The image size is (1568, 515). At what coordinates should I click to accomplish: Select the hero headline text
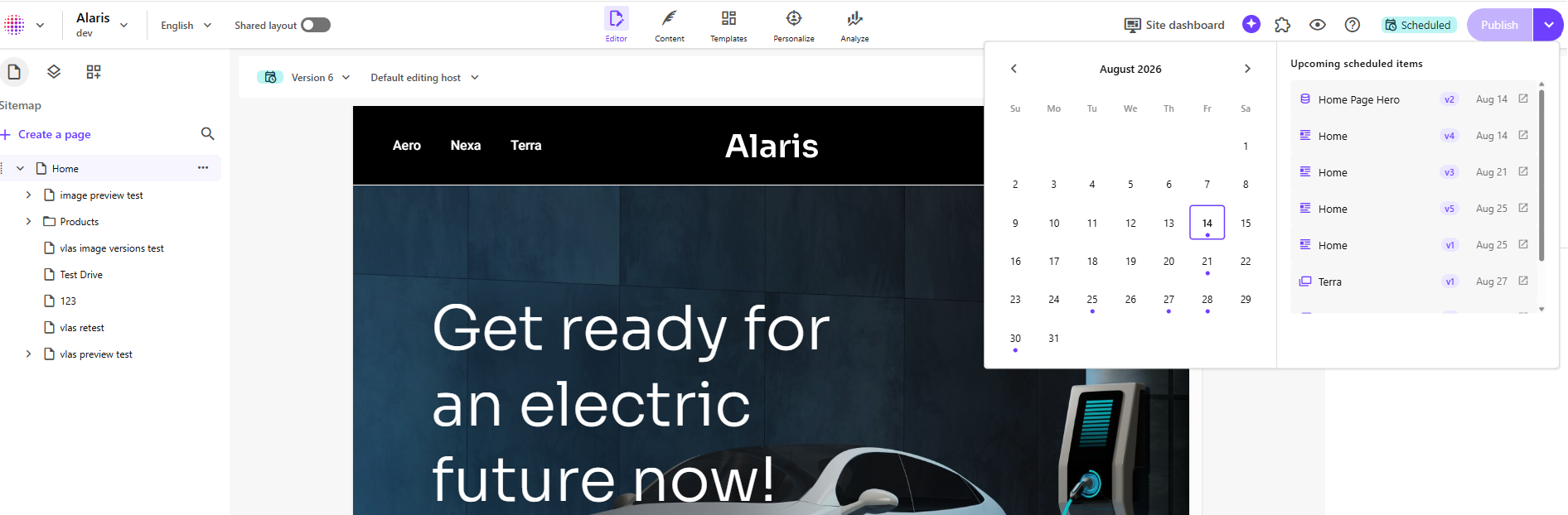coord(630,403)
